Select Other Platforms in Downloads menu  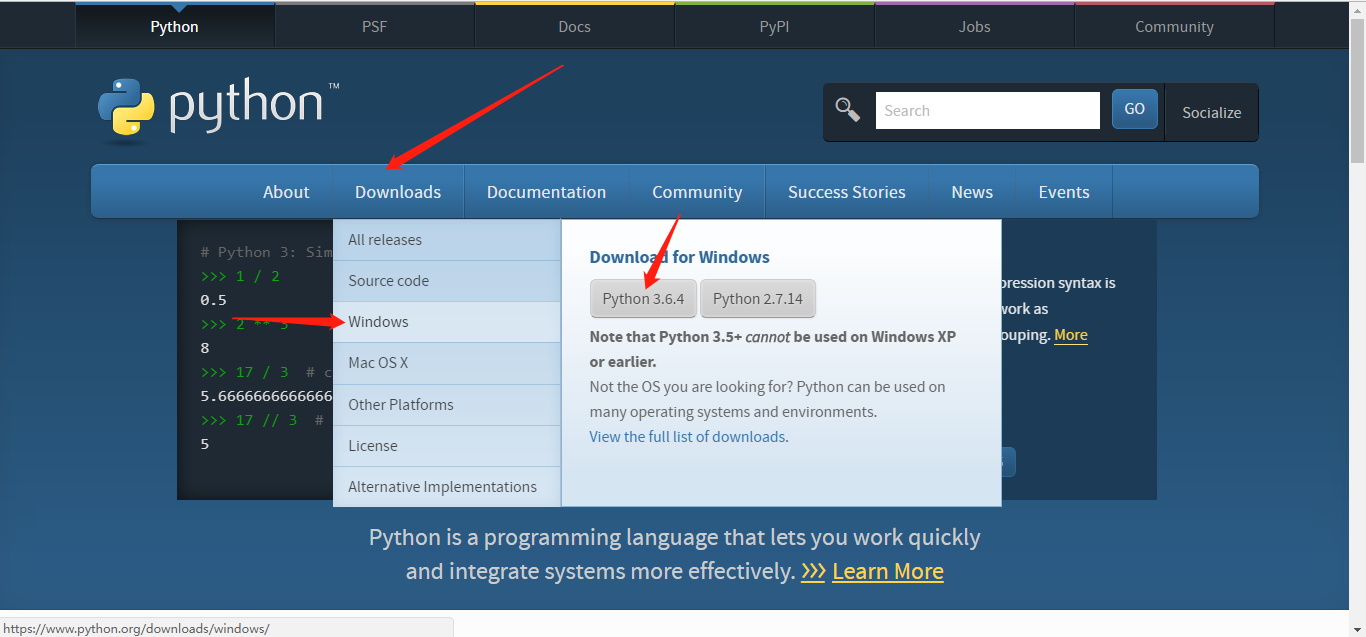[447, 405]
